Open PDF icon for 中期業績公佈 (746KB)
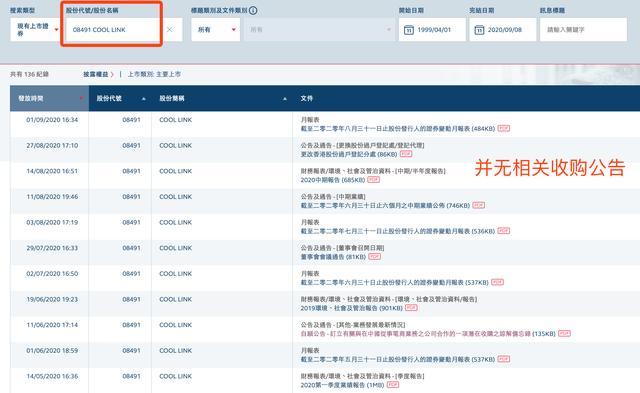 coord(478,205)
